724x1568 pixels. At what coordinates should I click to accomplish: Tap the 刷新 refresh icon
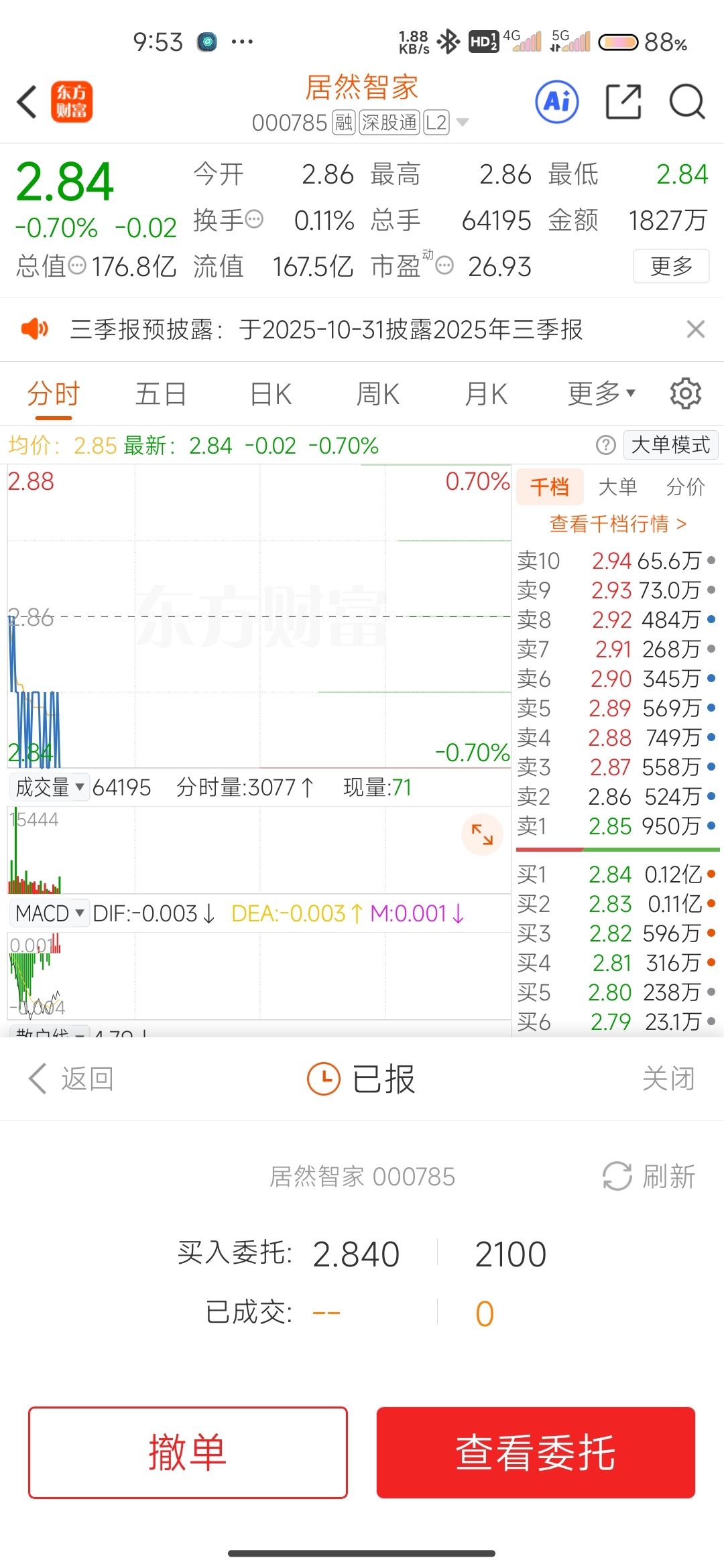(x=617, y=1176)
